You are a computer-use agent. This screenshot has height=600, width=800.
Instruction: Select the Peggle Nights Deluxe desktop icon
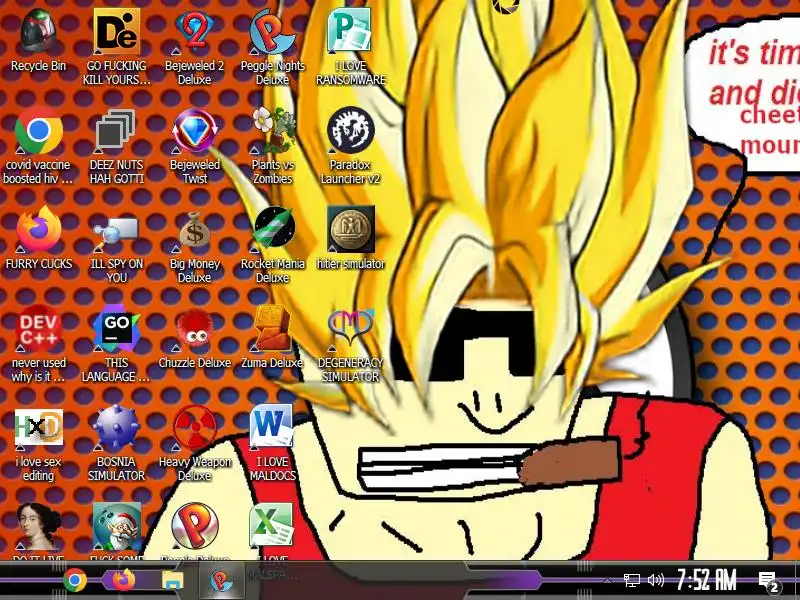point(272,32)
